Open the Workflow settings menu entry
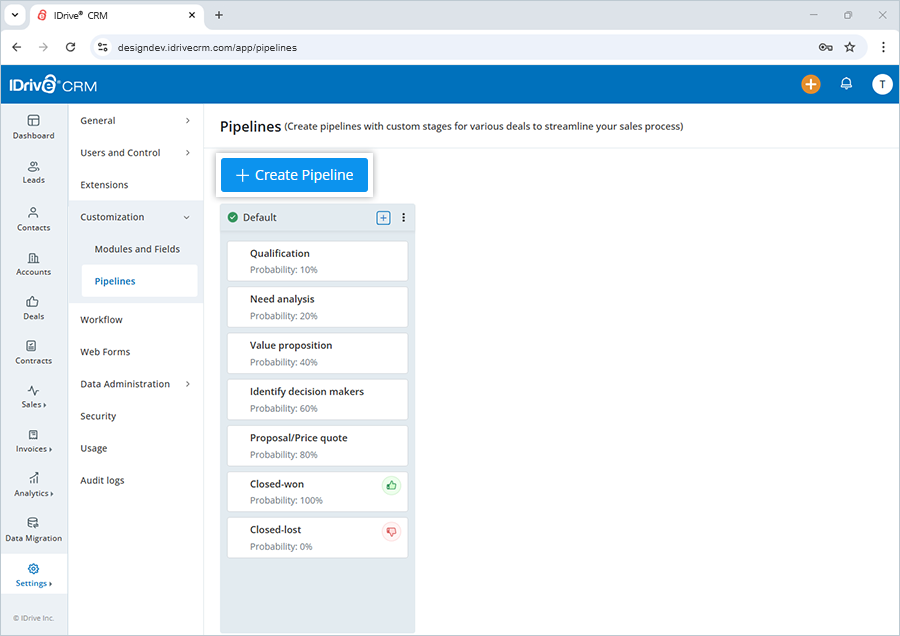The height and width of the screenshot is (636, 900). tap(101, 319)
